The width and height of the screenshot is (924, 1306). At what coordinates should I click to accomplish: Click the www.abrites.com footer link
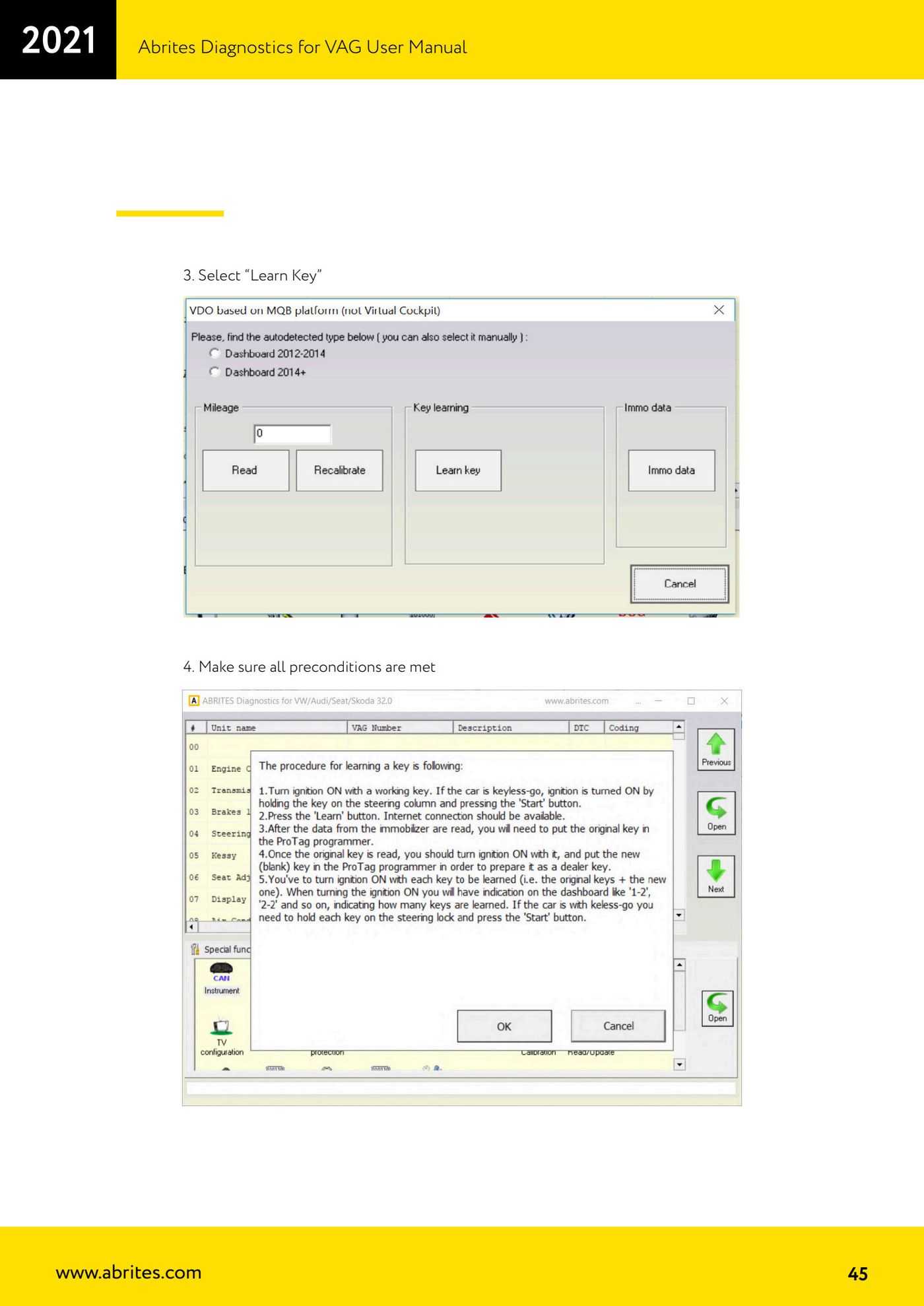[x=129, y=1272]
